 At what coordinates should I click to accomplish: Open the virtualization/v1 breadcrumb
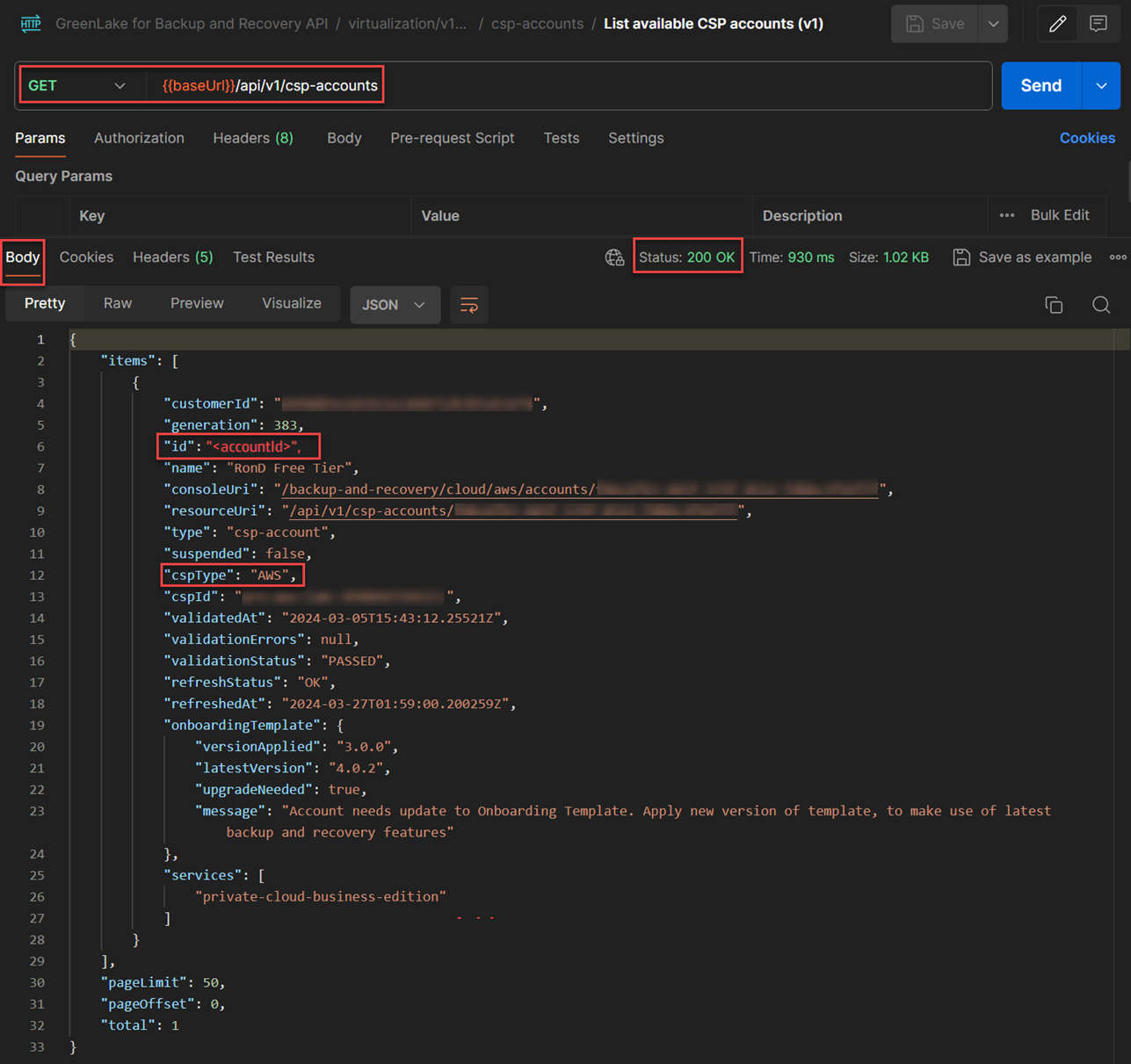tap(408, 24)
